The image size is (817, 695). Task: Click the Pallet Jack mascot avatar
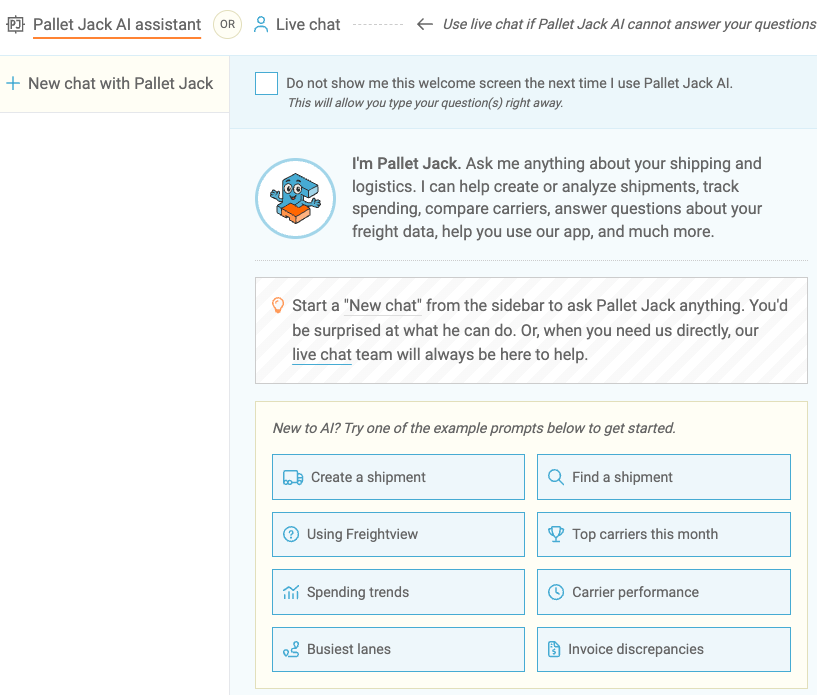295,198
